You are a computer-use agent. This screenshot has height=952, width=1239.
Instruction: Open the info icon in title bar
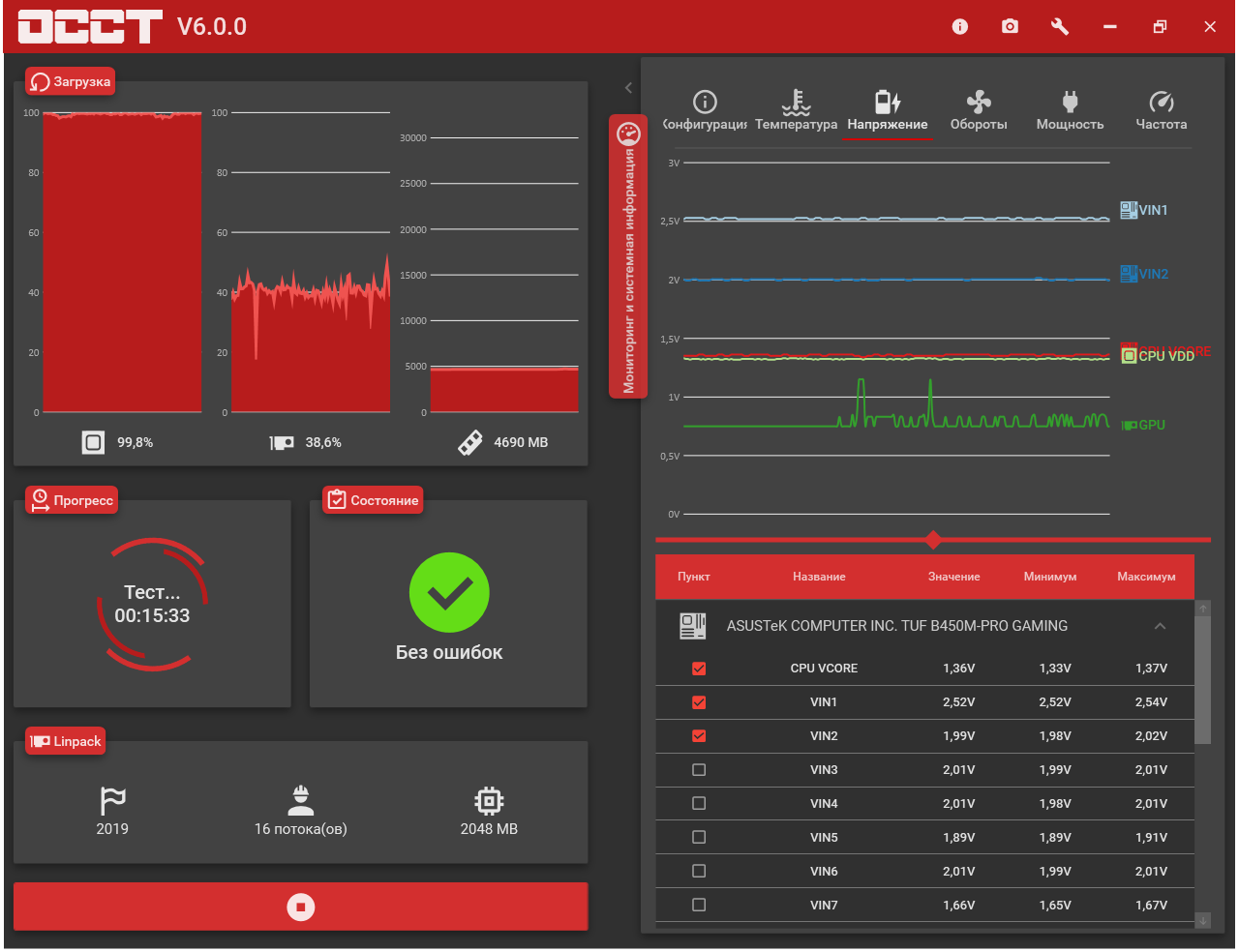960,26
